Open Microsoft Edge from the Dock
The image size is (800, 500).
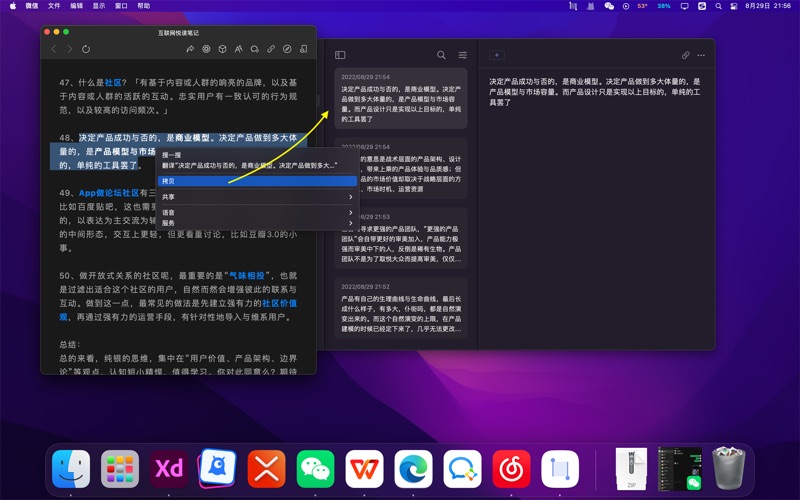pyautogui.click(x=414, y=468)
